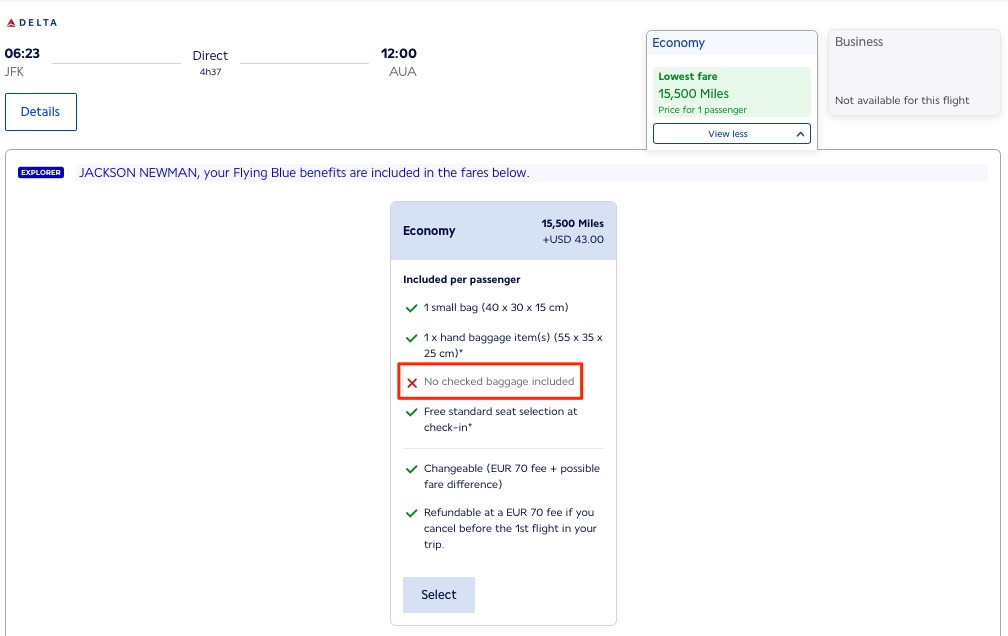The width and height of the screenshot is (1008, 636).
Task: Click the blue EXPLORER badge
Action: pos(41,173)
